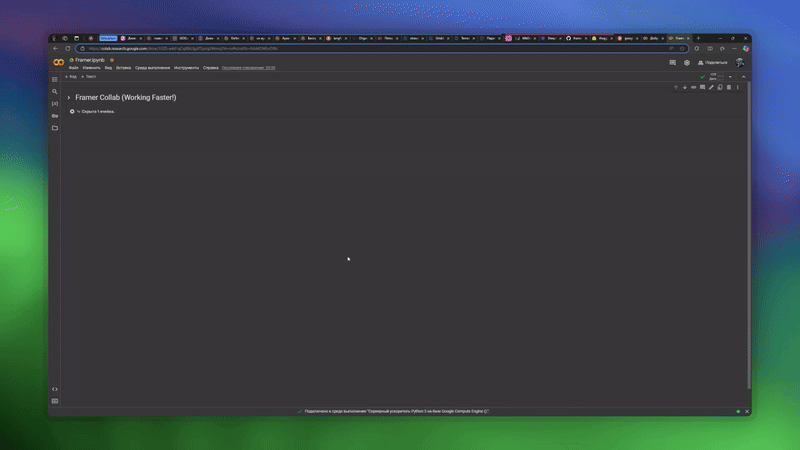
Task: Open the variables {x} panel icon
Action: click(x=55, y=104)
